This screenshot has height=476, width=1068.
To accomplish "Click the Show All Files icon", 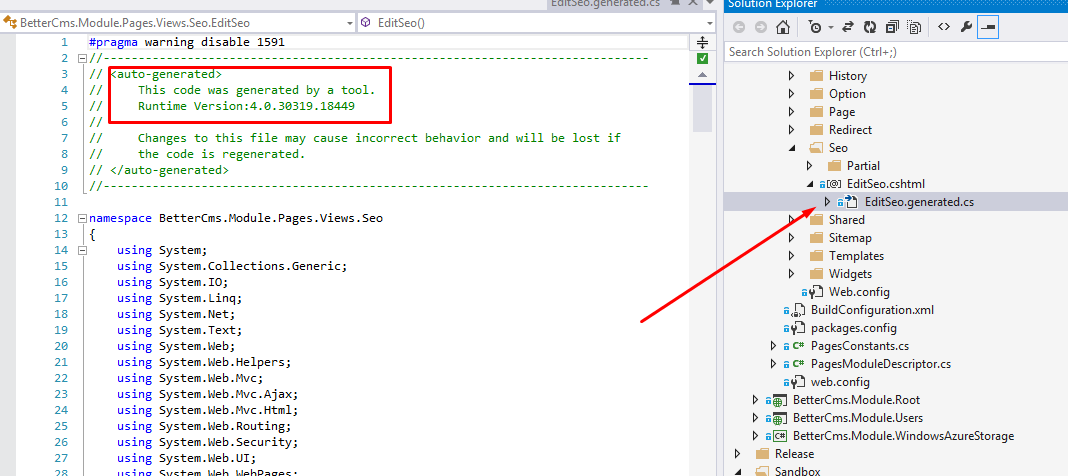I will click(912, 27).
